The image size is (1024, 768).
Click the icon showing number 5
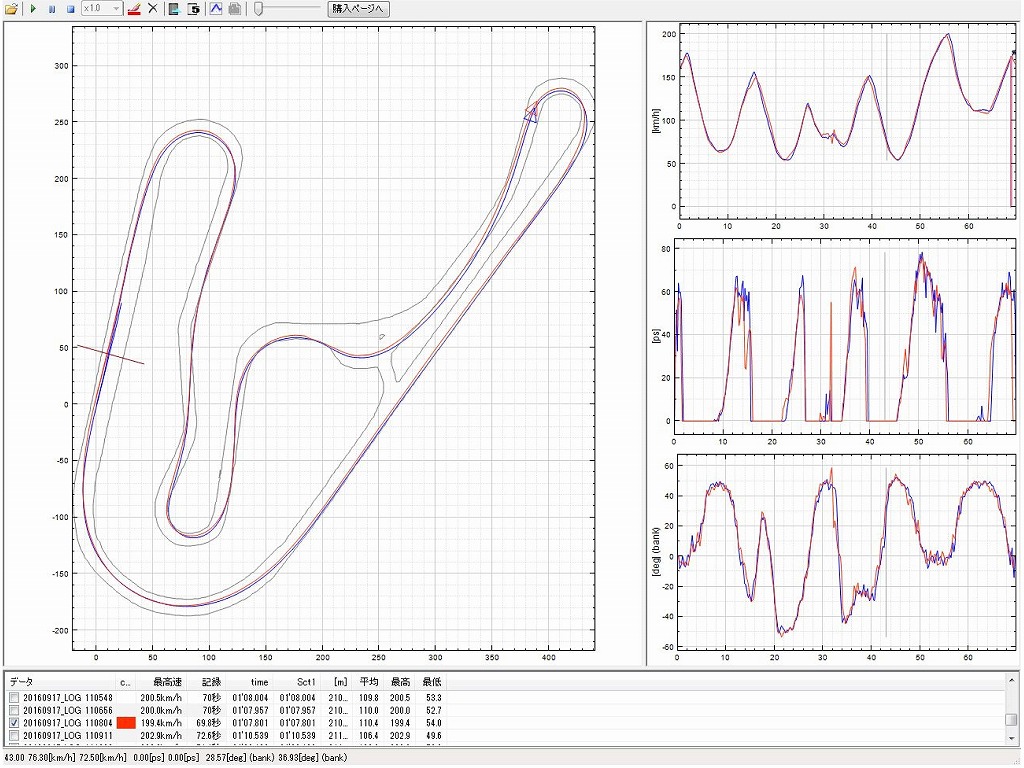coord(194,9)
